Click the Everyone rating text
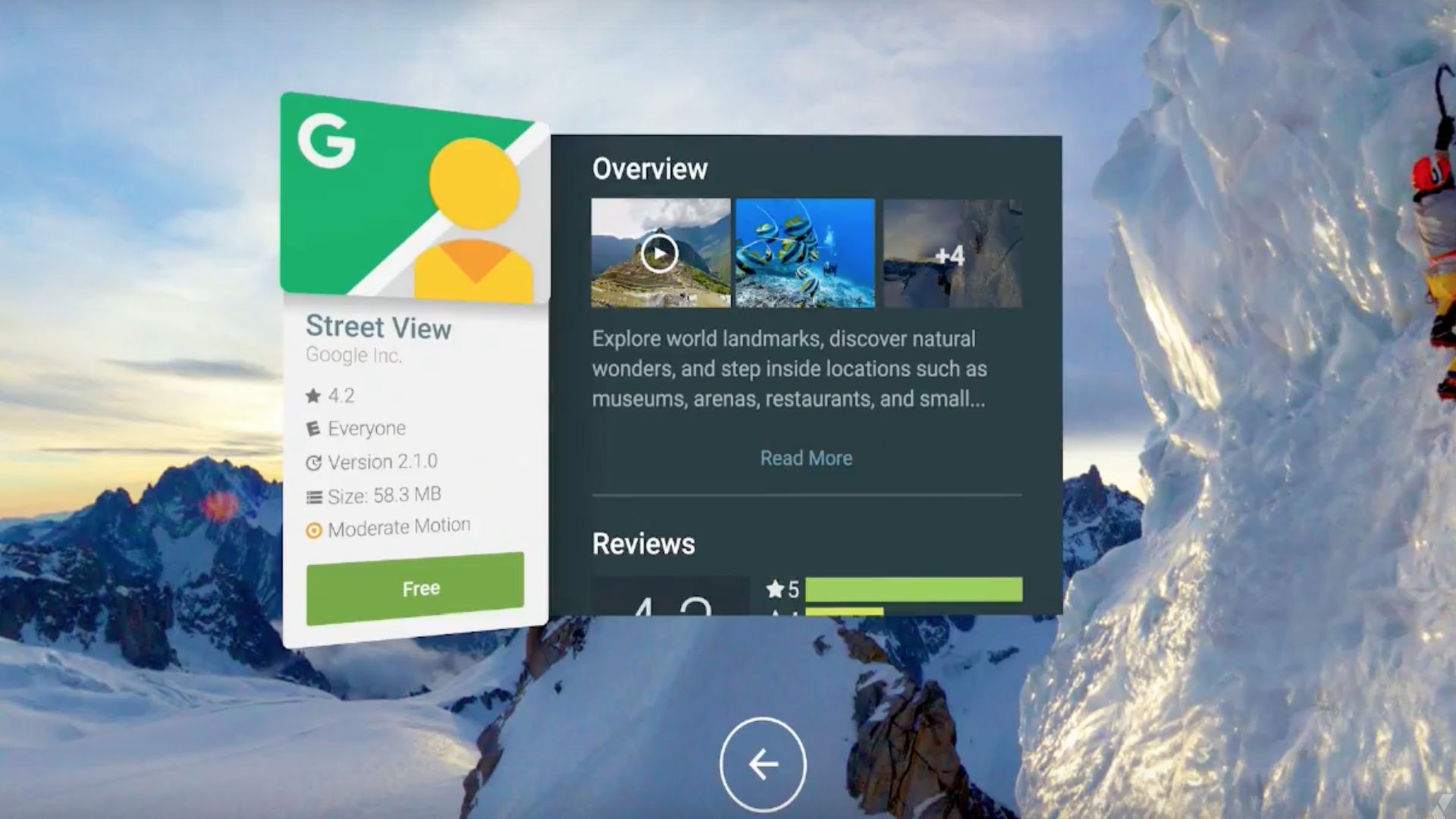1456x819 pixels. (x=366, y=428)
